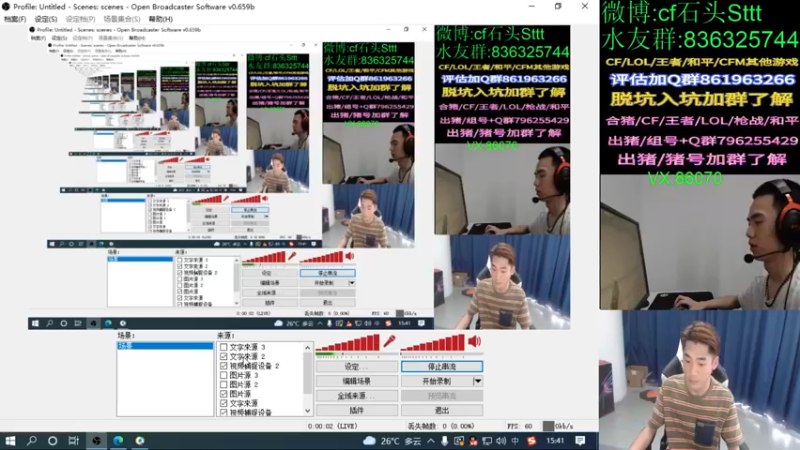800x450 pixels.
Task: Open the 设定档(P) menu
Action: [x=80, y=19]
